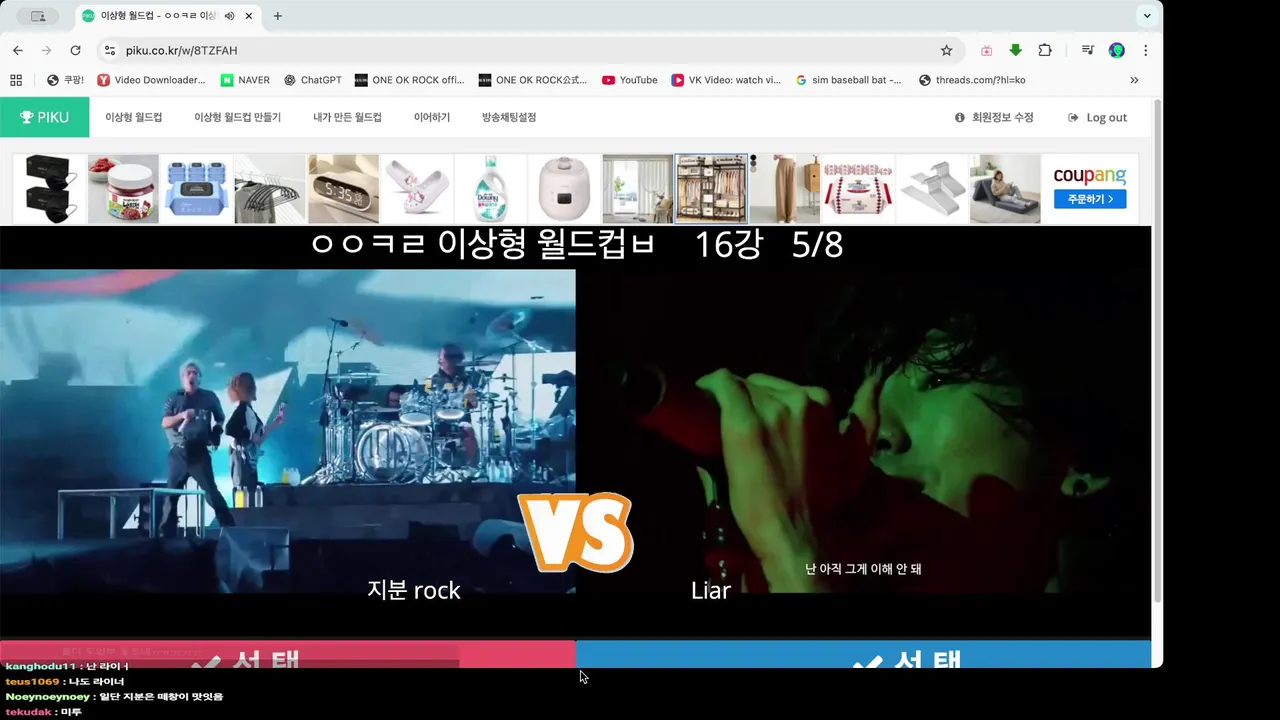Image resolution: width=1280 pixels, height=720 pixels.
Task: Go back with the browser back arrow
Action: click(x=17, y=50)
